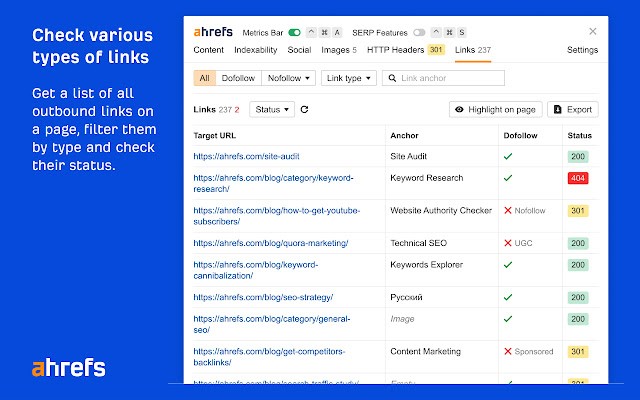640x400 pixels.
Task: Click 301 status for Website Authority Checker
Action: coord(578,211)
